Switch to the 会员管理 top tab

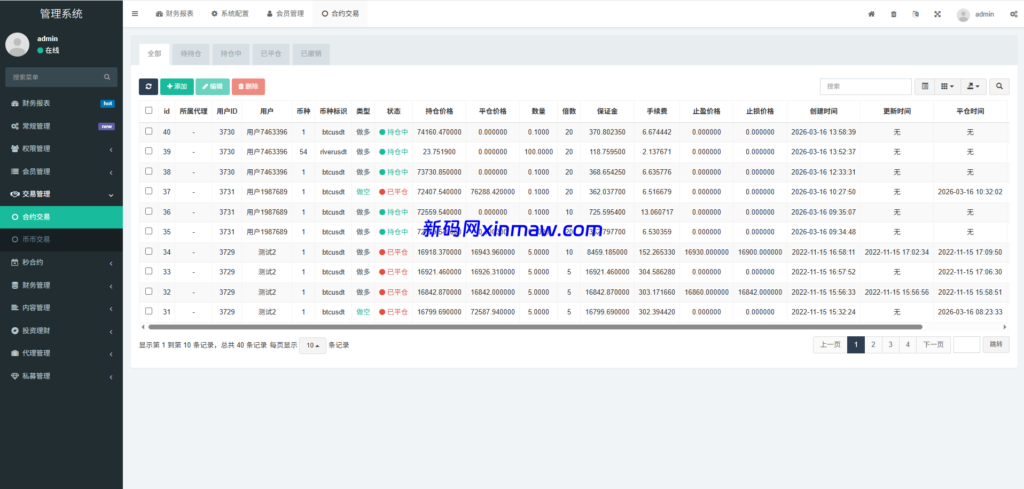(x=285, y=14)
